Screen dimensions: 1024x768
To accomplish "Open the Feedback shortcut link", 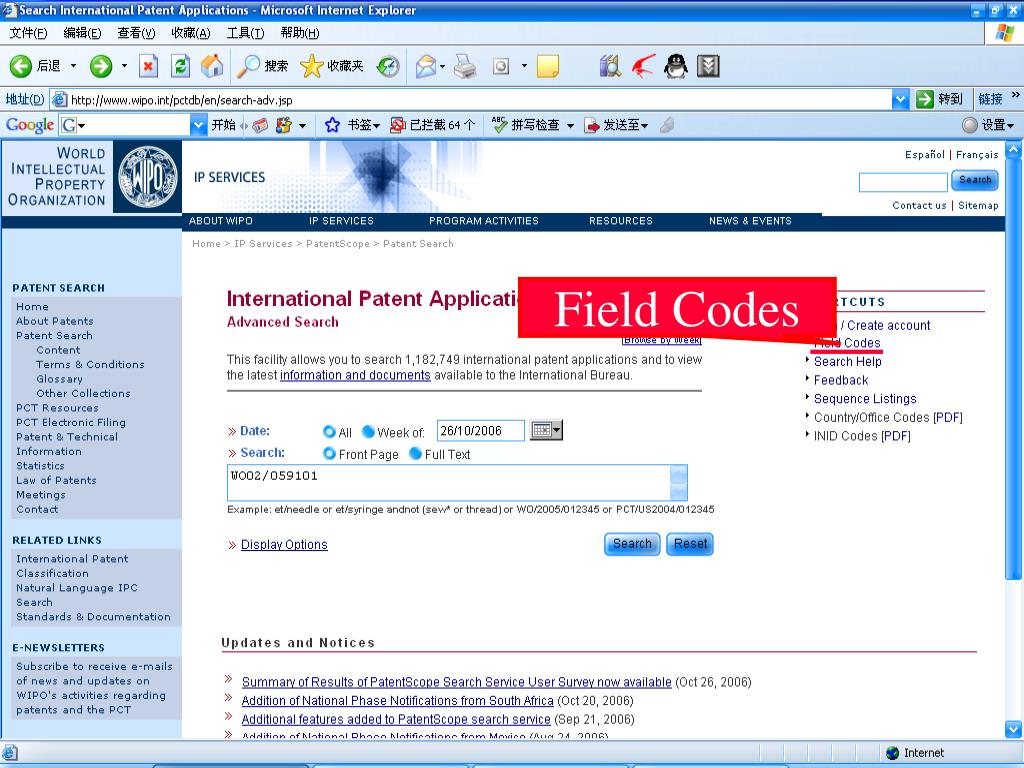I will pos(841,380).
